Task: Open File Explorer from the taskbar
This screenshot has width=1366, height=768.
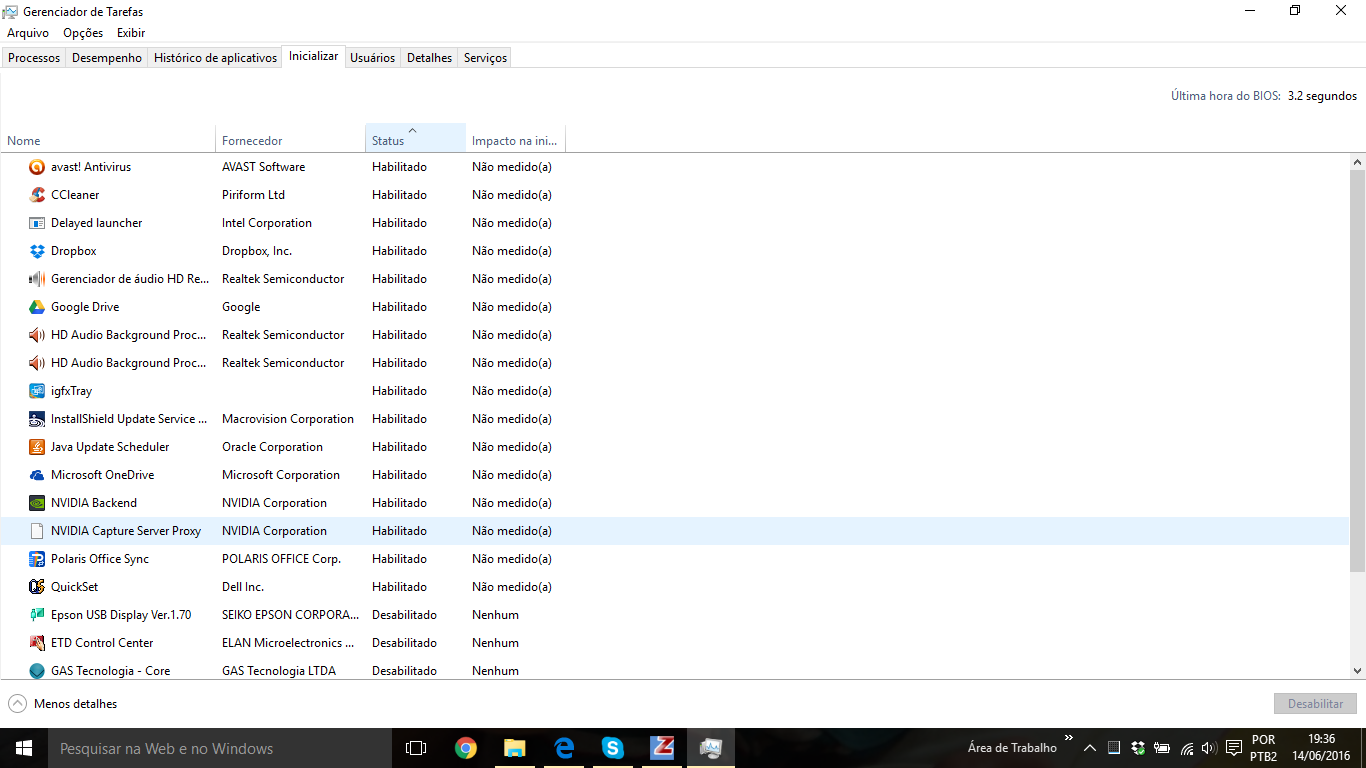Action: click(514, 748)
